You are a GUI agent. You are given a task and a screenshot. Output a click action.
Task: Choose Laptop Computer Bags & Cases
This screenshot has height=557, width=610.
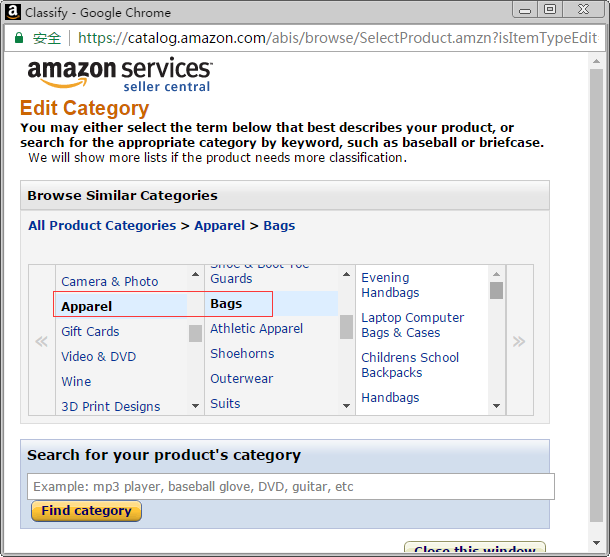[x=412, y=325]
